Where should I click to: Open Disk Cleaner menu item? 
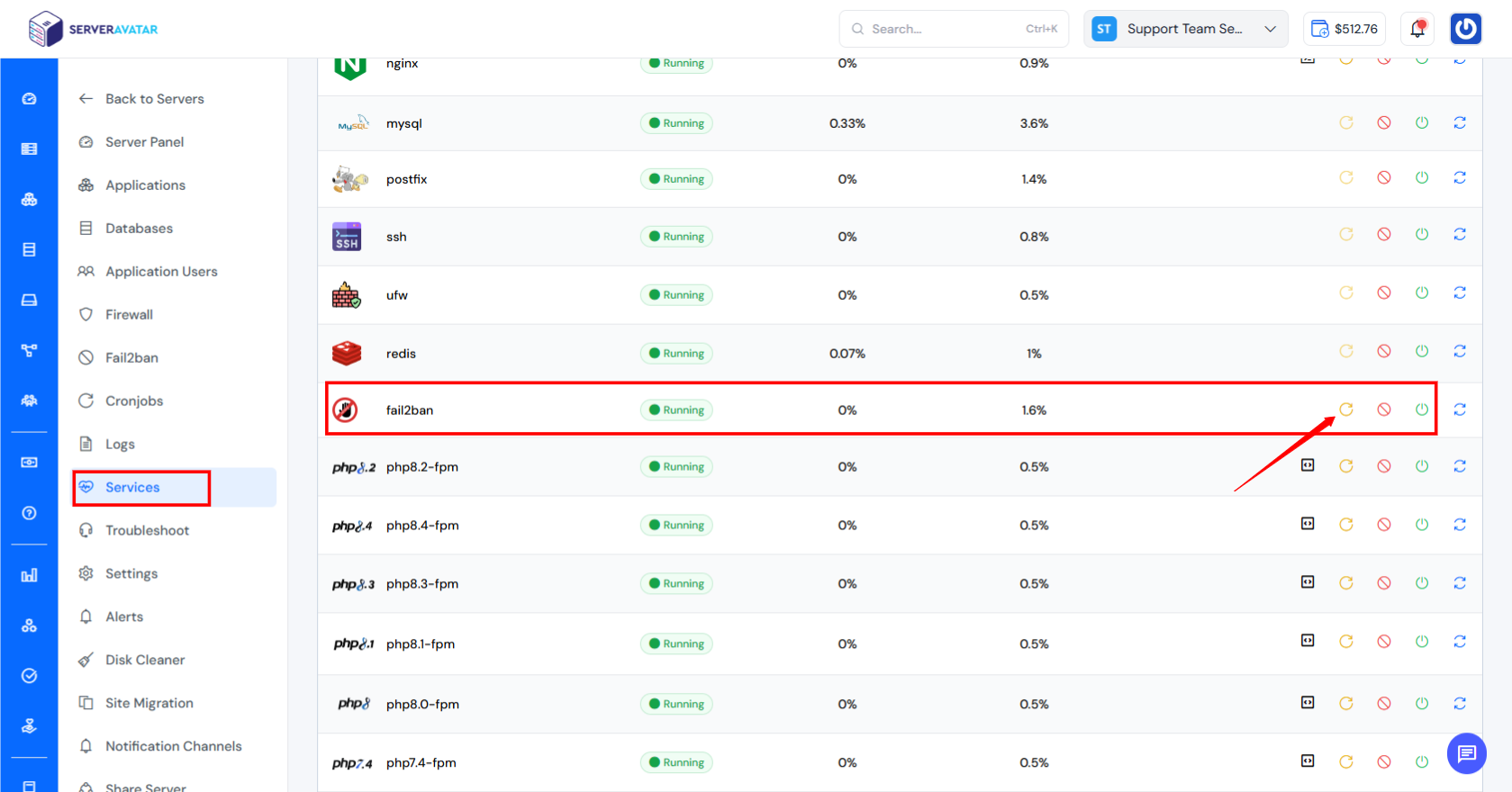[x=131, y=661]
